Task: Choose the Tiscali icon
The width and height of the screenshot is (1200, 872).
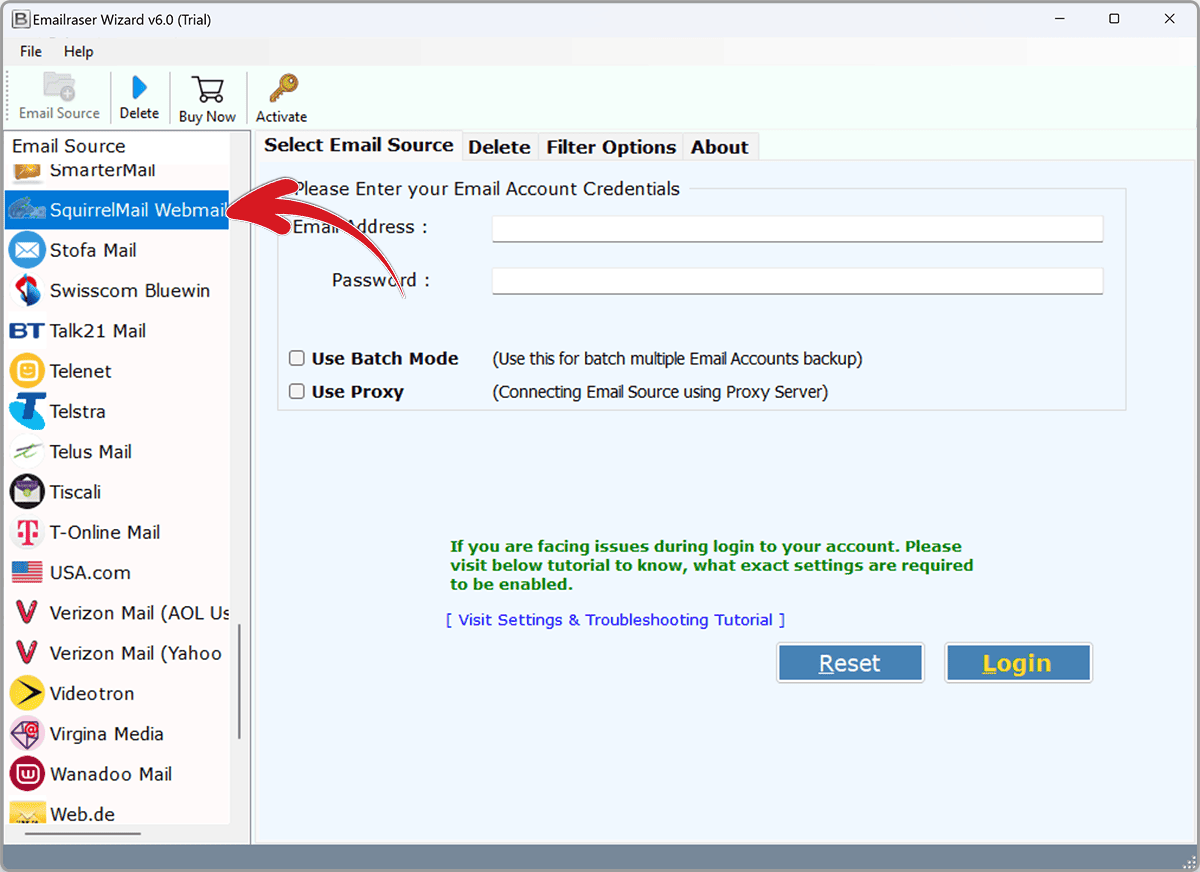Action: pos(27,492)
